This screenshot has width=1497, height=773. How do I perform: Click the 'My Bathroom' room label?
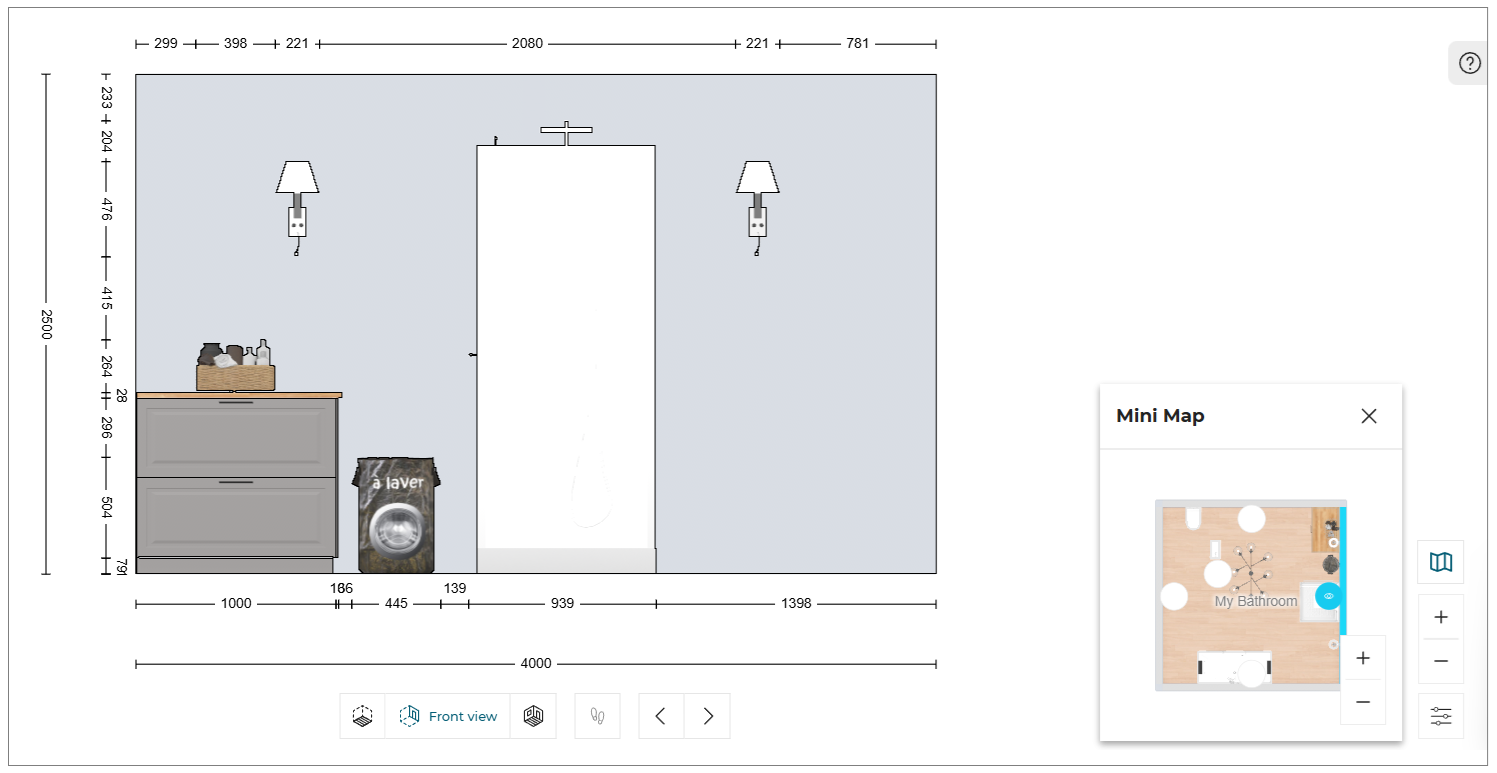(1256, 601)
